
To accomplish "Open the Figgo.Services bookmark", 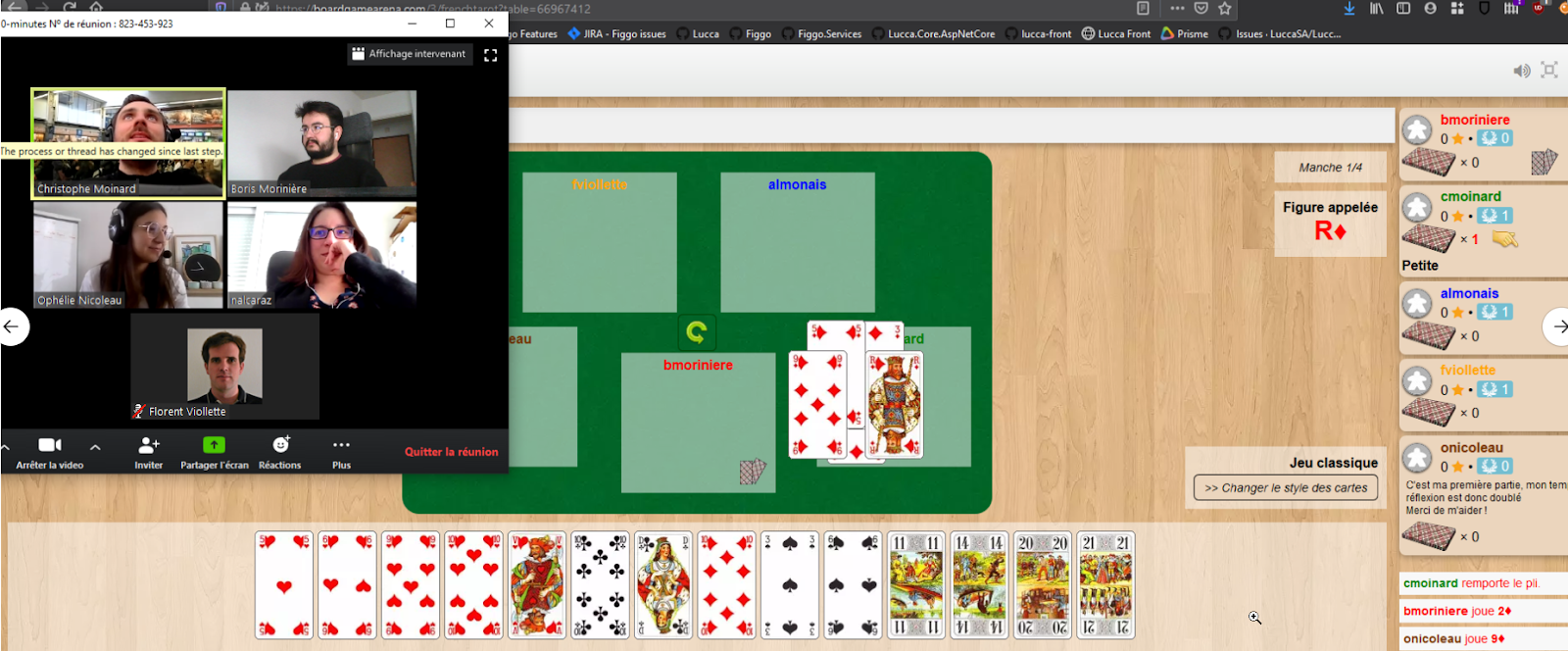I will pyautogui.click(x=821, y=33).
